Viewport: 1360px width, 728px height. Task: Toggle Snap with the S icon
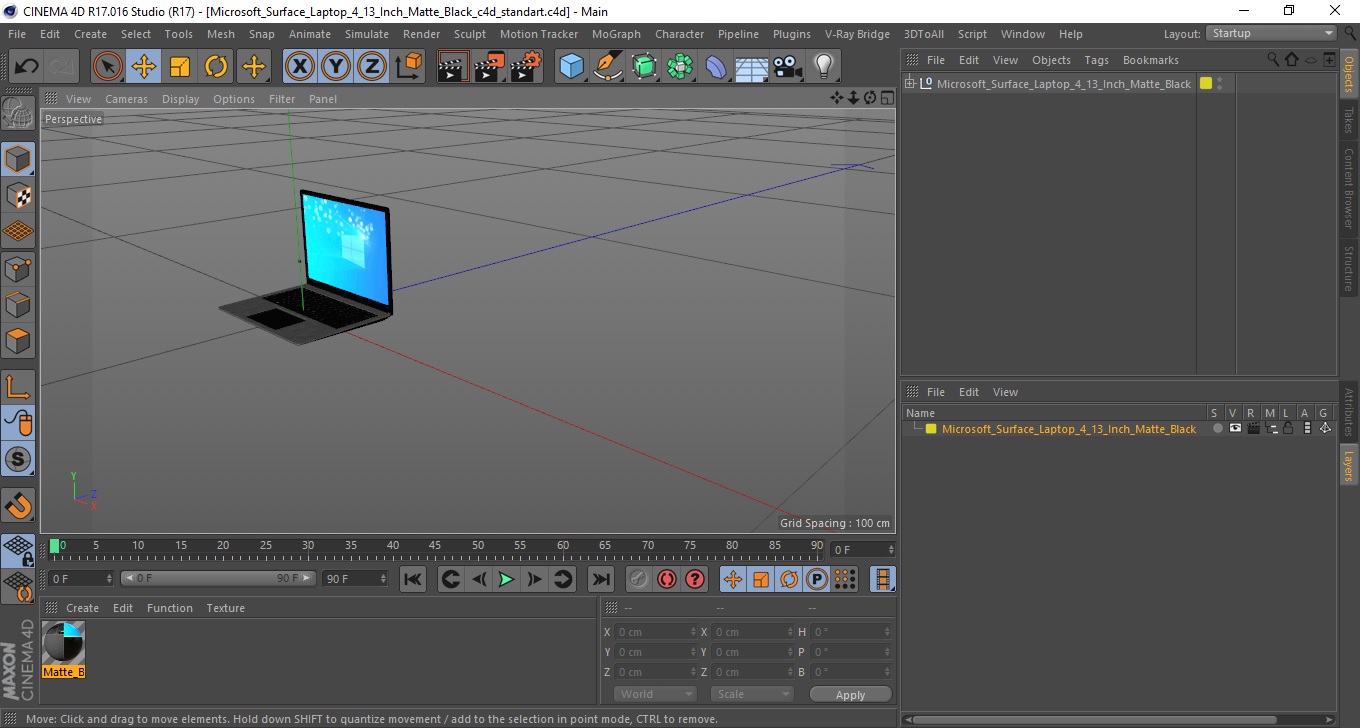pyautogui.click(x=18, y=459)
